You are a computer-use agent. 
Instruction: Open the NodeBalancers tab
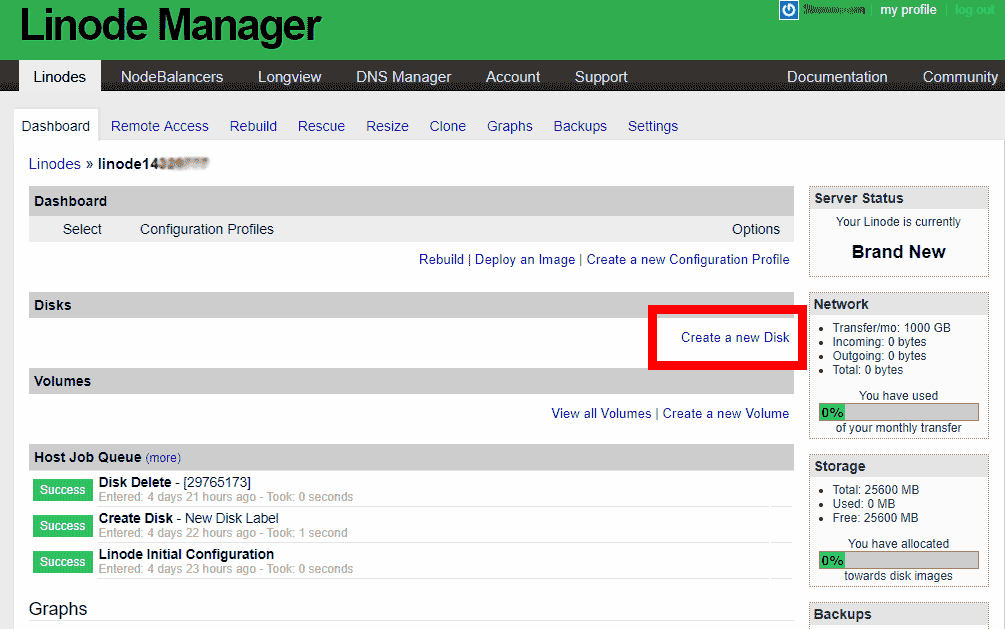coord(172,76)
